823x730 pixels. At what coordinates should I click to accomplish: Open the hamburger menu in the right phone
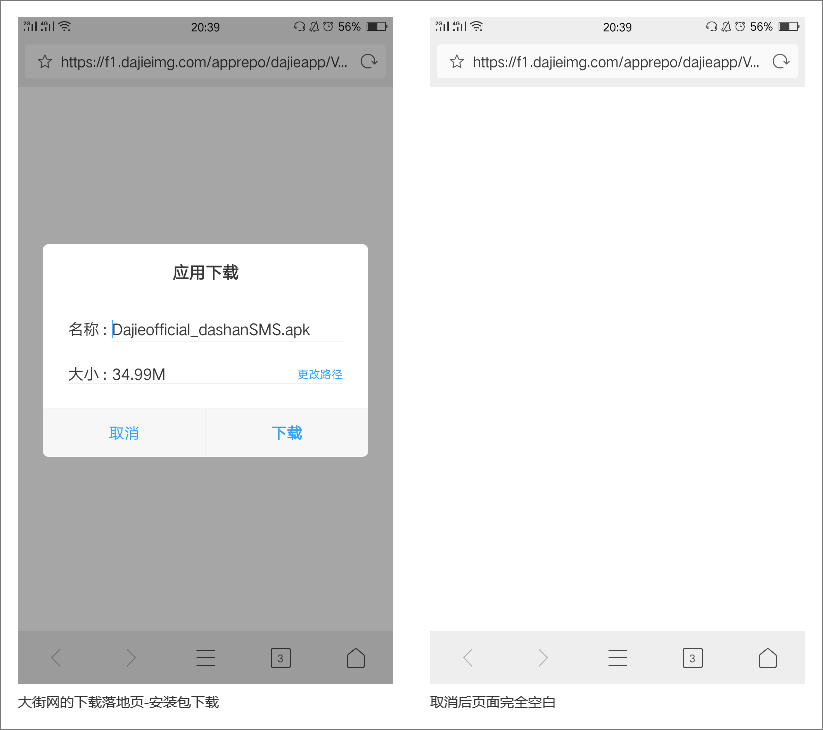coord(618,657)
